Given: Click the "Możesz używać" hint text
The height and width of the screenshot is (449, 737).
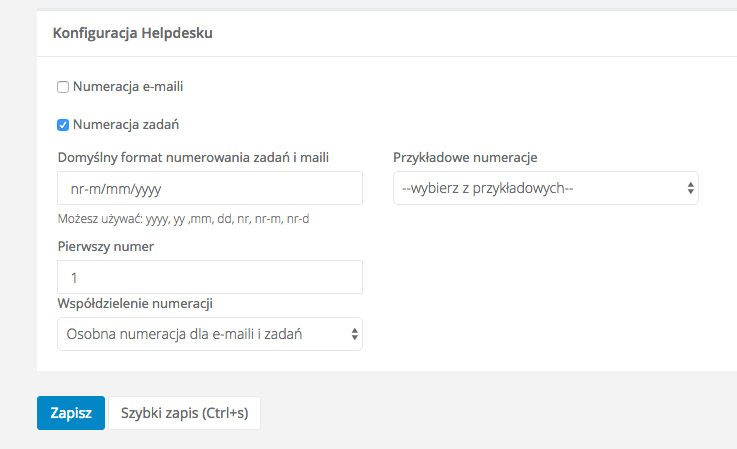Looking at the screenshot, I should (x=184, y=218).
